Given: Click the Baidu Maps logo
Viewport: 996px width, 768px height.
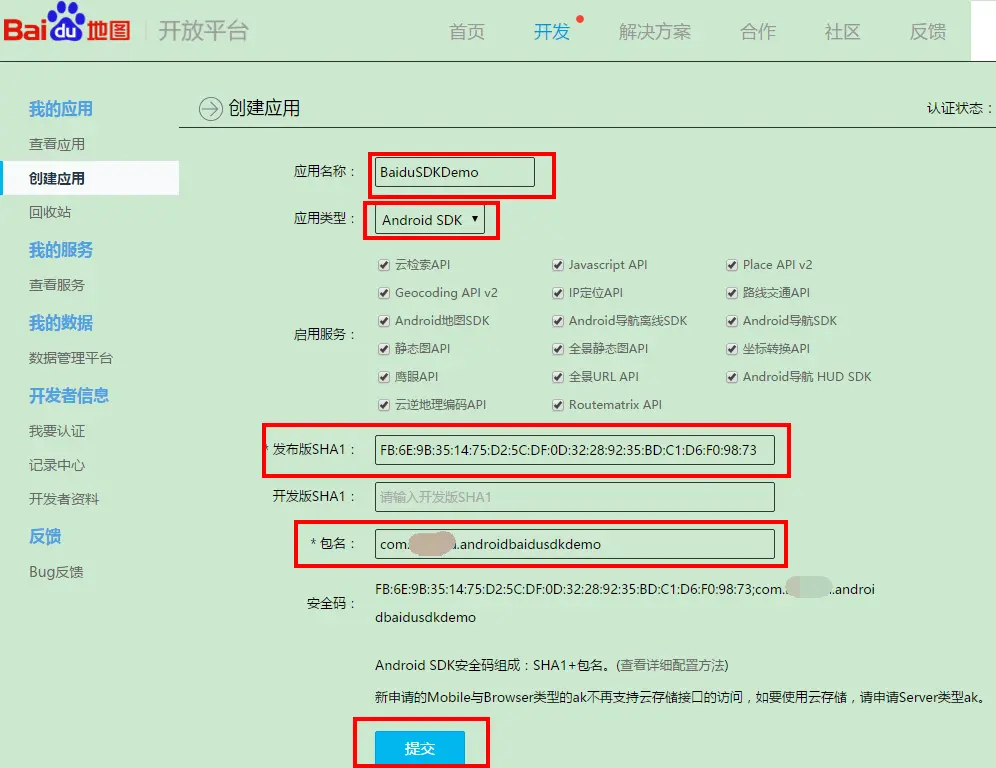Looking at the screenshot, I should [67, 24].
